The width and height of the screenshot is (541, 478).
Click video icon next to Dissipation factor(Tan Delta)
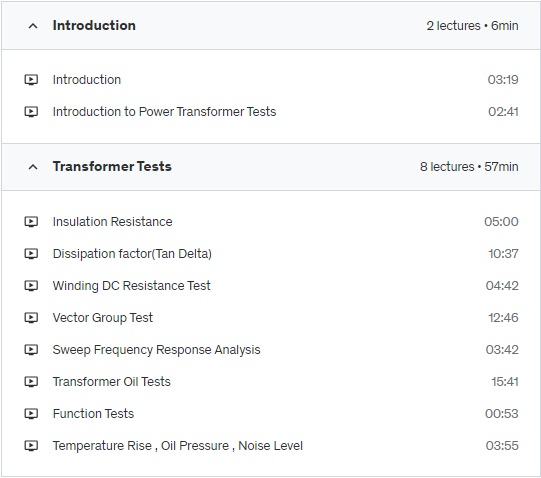pyautogui.click(x=31, y=254)
